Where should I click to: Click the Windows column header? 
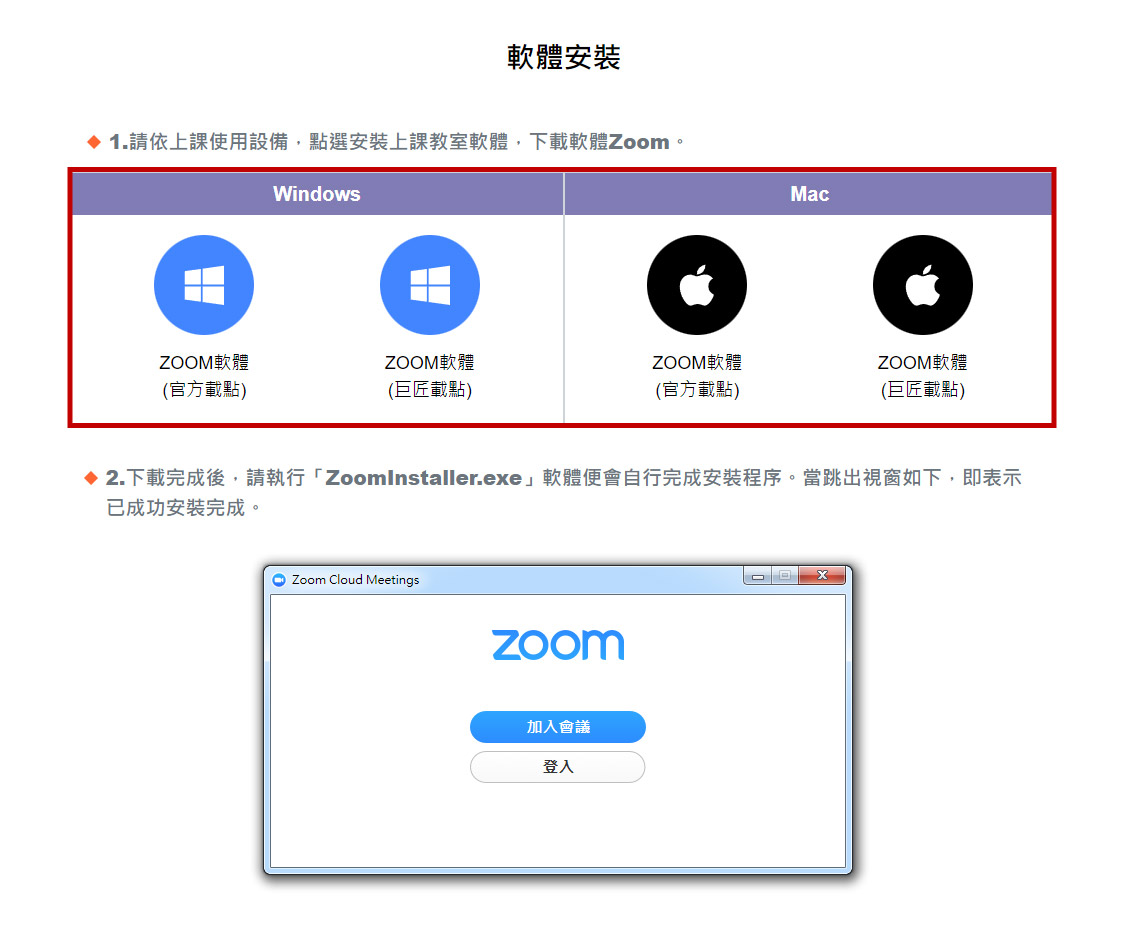(x=317, y=194)
